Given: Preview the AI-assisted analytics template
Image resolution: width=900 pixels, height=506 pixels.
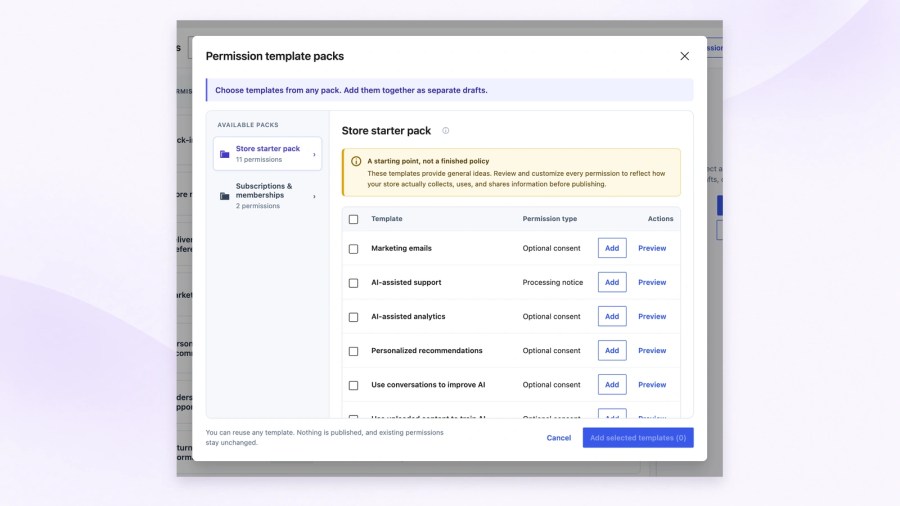Looking at the screenshot, I should coord(652,317).
